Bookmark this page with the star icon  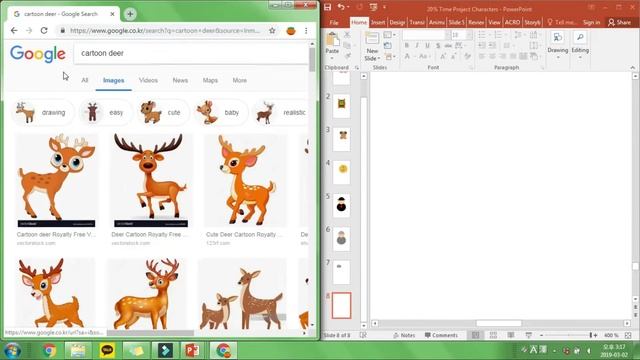(x=272, y=31)
